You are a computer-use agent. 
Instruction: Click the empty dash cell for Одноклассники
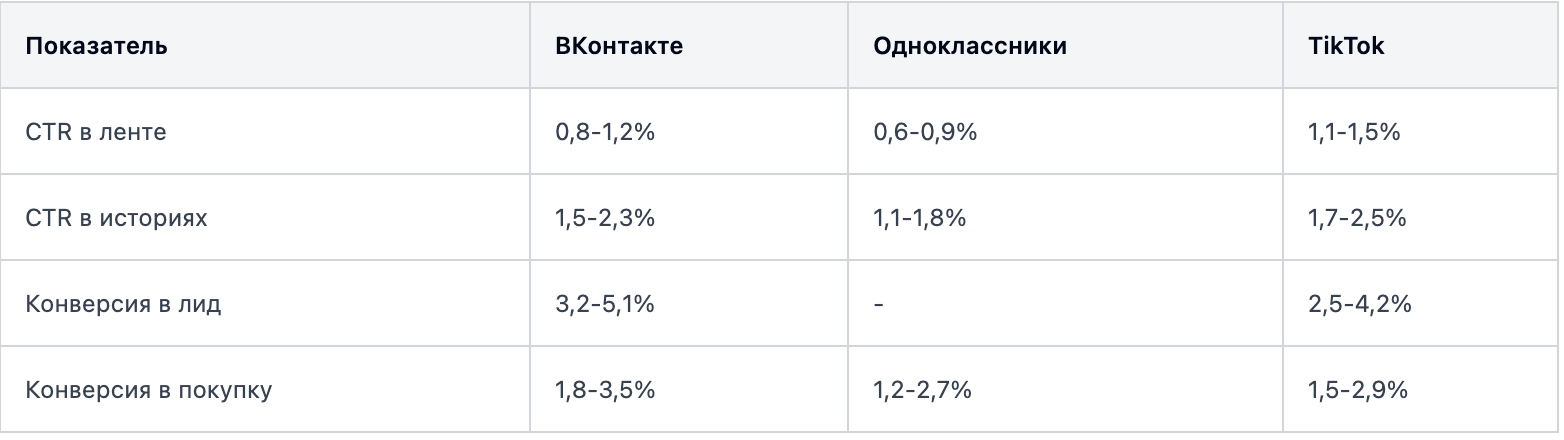pyautogui.click(x=878, y=304)
